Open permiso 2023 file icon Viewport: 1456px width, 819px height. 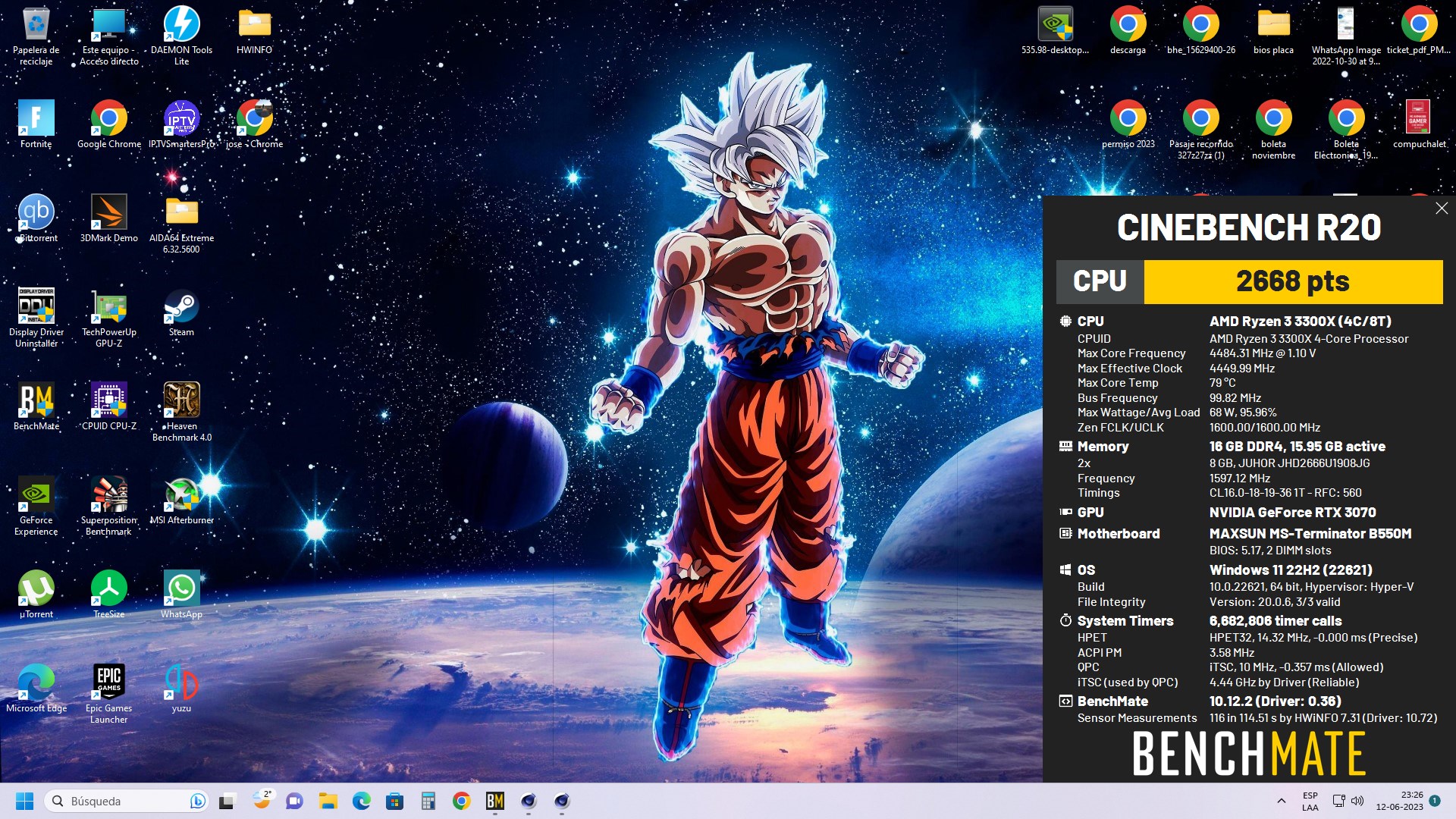(x=1128, y=124)
